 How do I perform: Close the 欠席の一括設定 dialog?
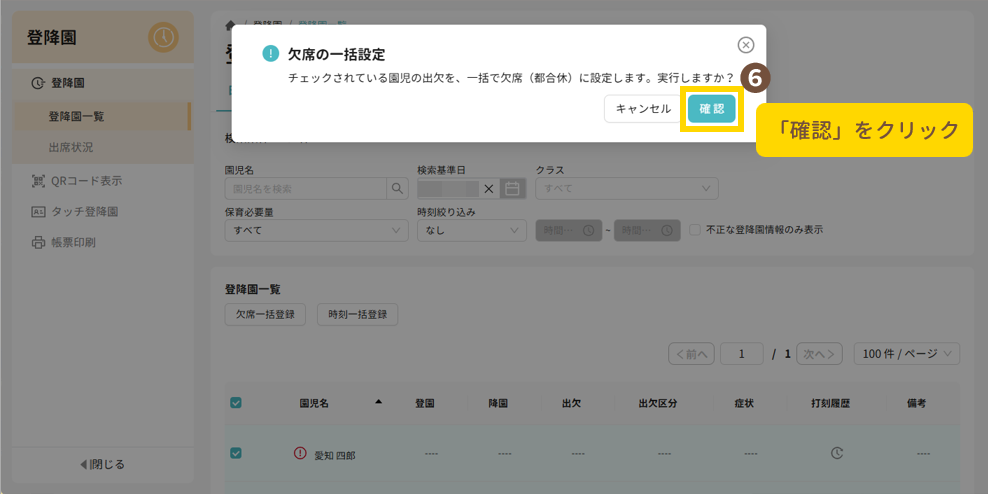[745, 45]
